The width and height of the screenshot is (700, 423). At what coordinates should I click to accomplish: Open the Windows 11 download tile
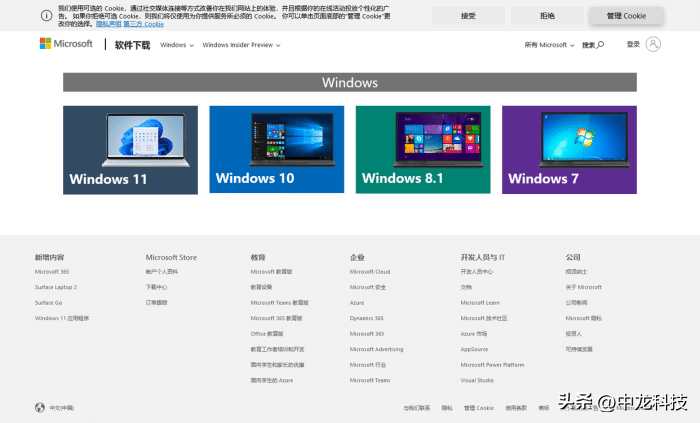click(x=130, y=150)
